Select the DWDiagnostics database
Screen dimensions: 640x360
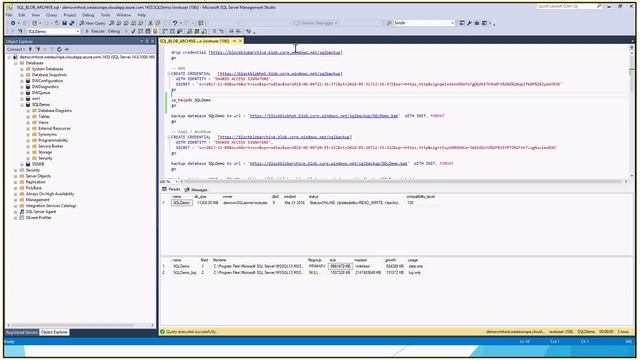pyautogui.click(x=45, y=87)
